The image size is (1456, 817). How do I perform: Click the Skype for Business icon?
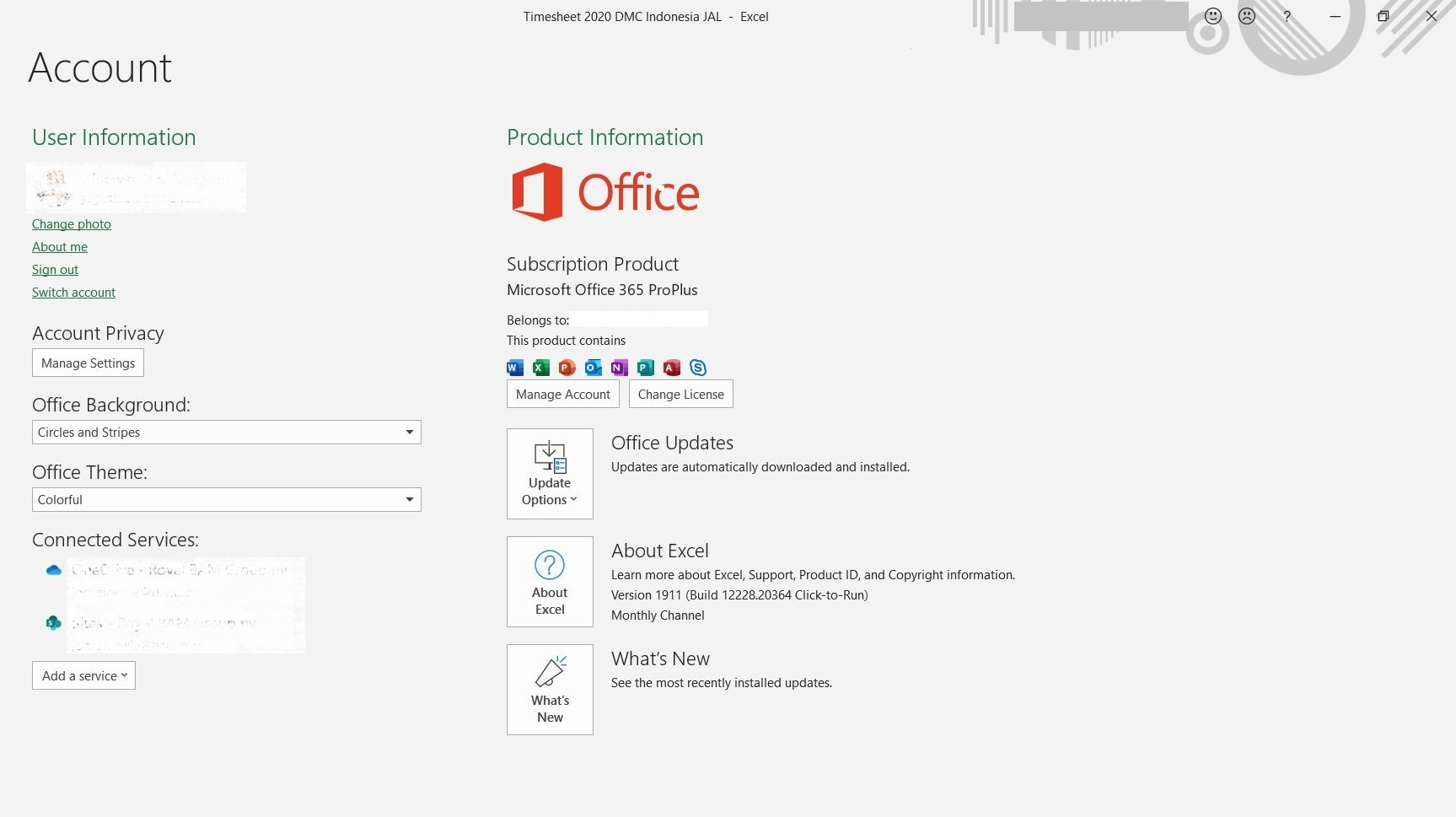(x=698, y=368)
